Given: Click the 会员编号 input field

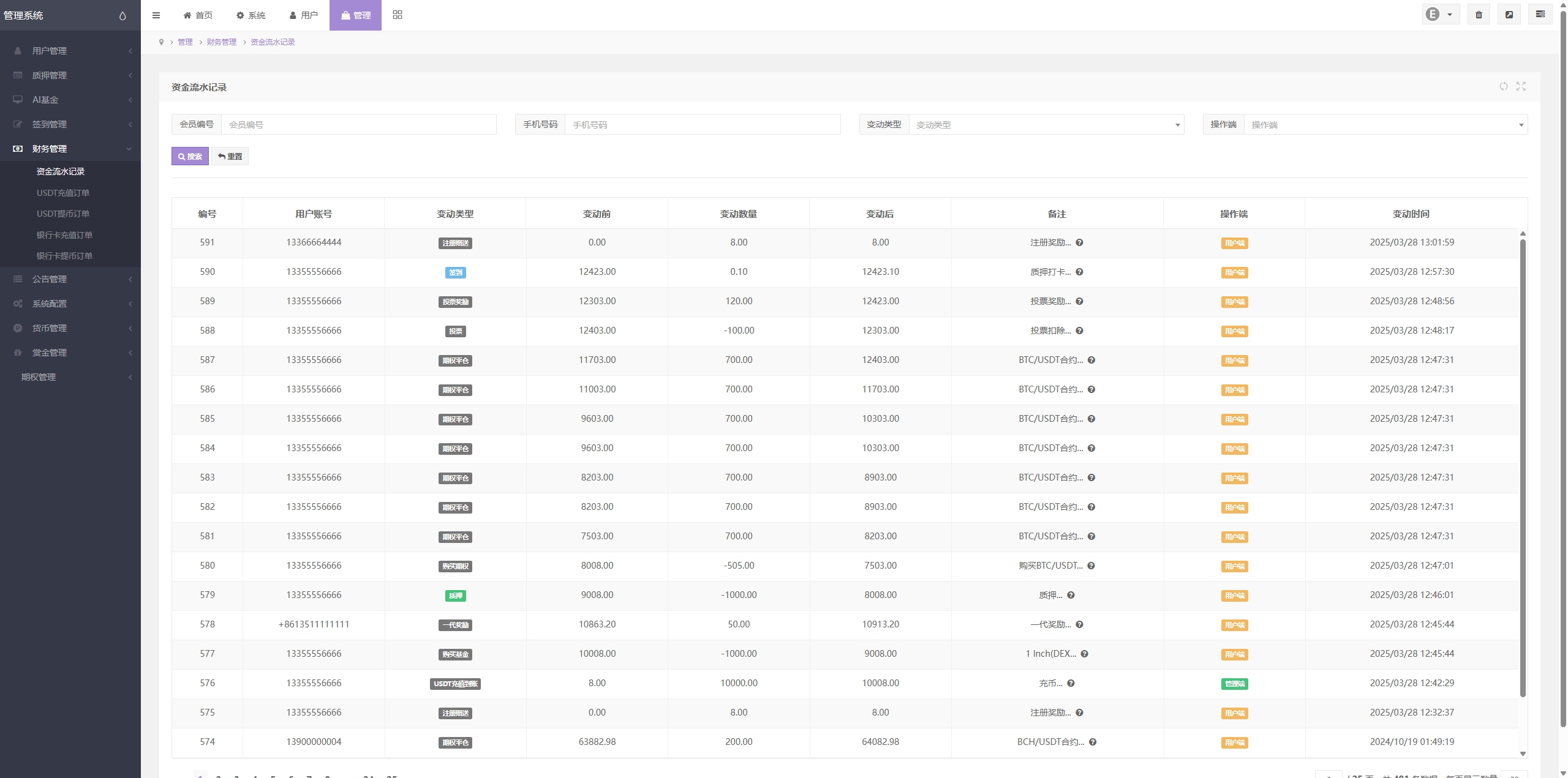Looking at the screenshot, I should point(358,124).
